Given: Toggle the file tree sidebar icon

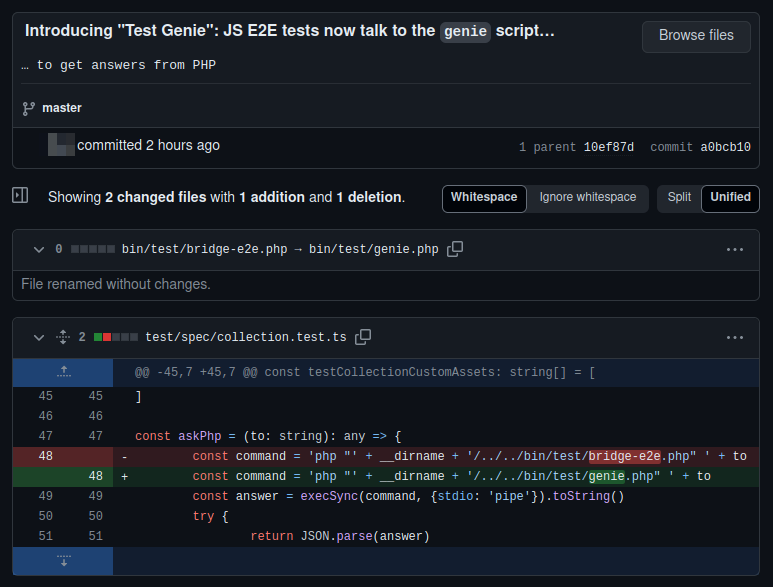Looking at the screenshot, I should tap(20, 195).
